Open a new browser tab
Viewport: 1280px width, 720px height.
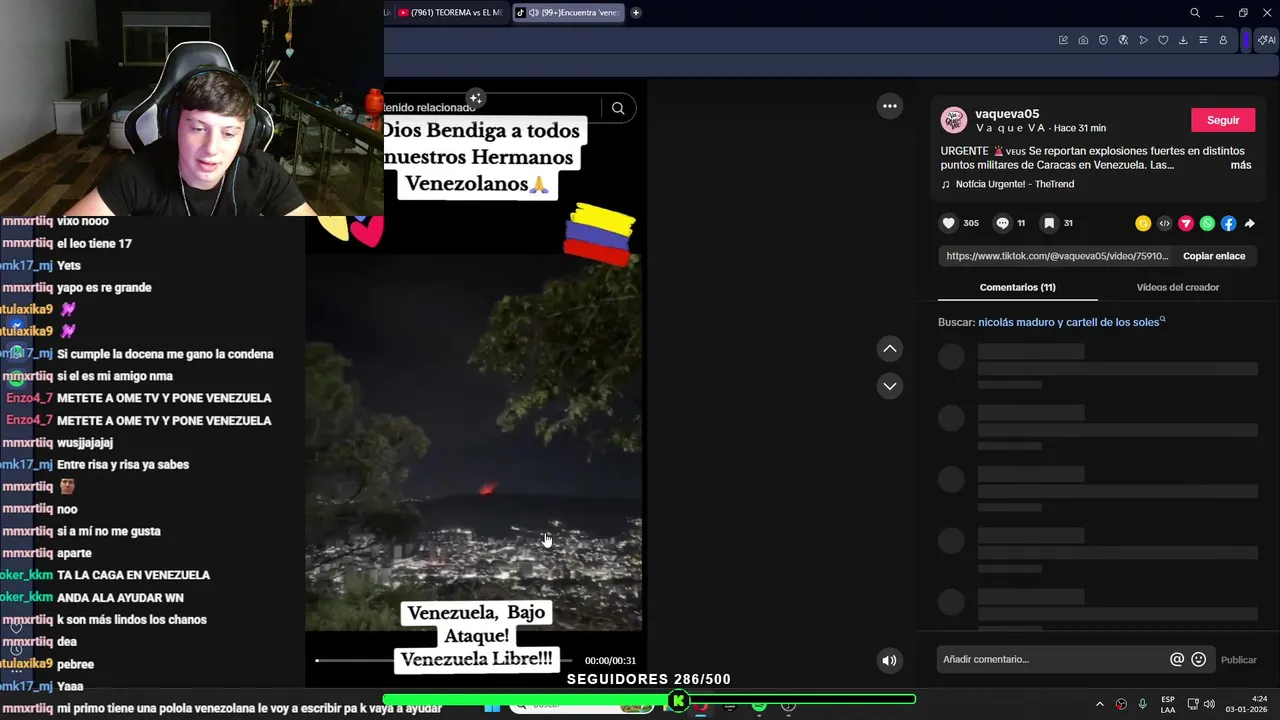point(636,13)
